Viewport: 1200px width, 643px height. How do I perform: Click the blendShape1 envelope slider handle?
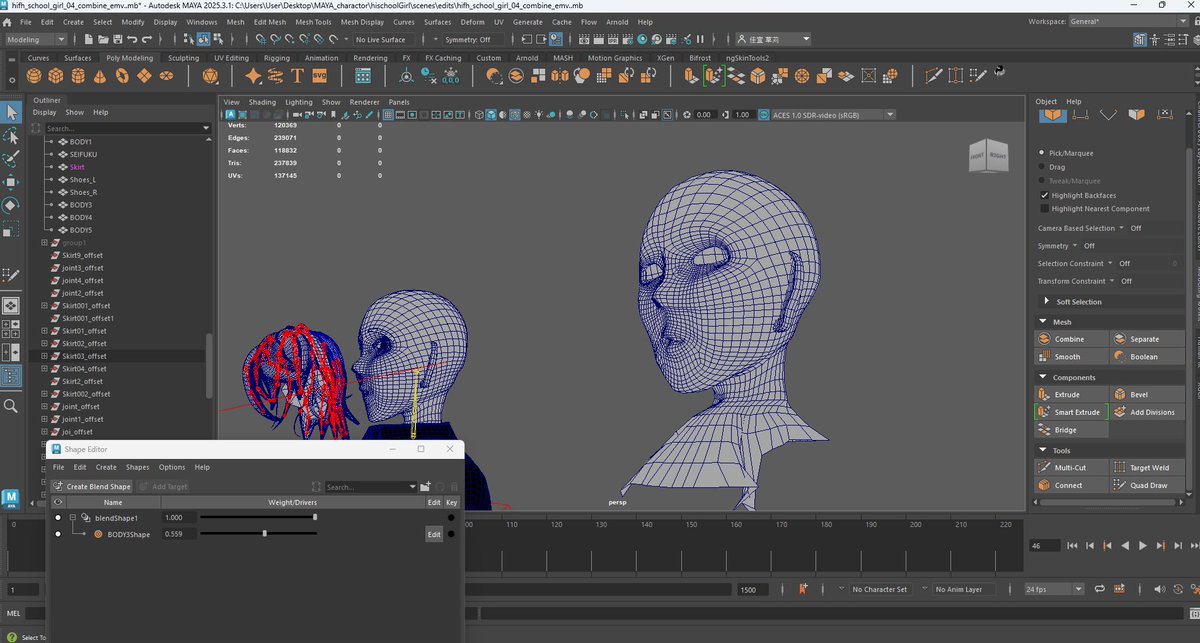[x=315, y=518]
